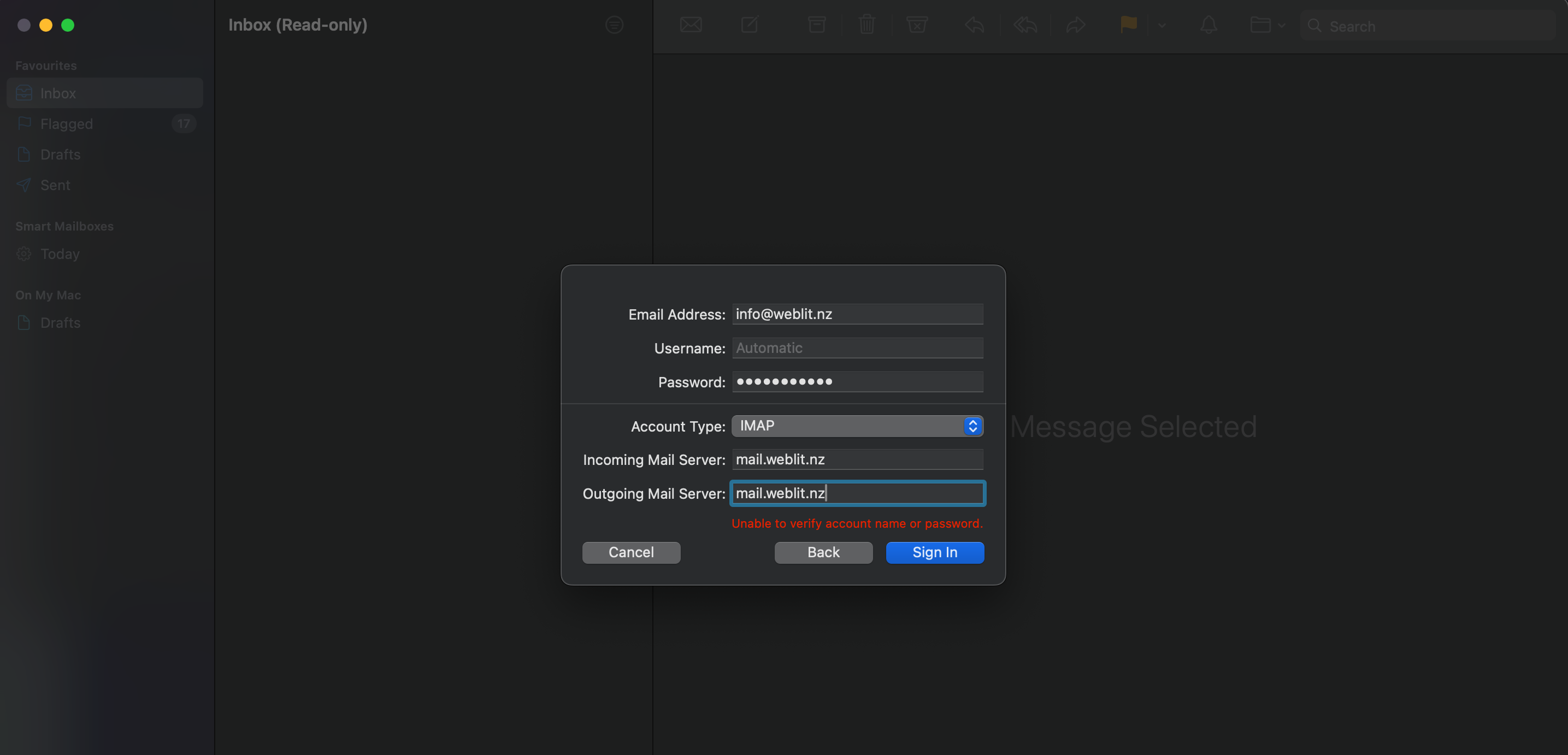Click the Mute bell icon
1568x755 pixels.
click(x=1209, y=25)
